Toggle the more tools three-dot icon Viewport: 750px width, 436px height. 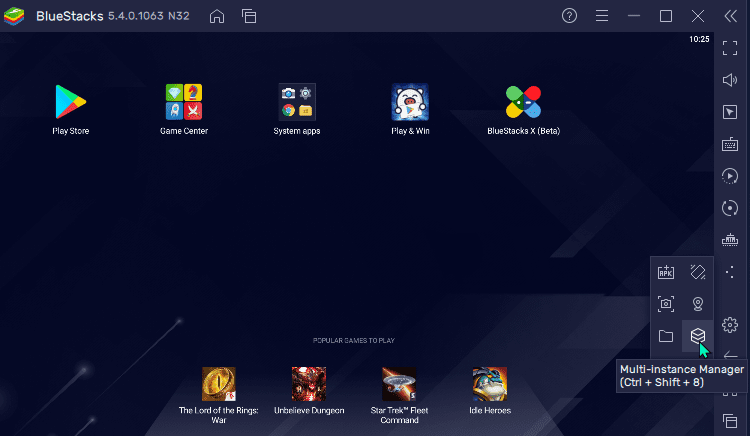point(730,272)
